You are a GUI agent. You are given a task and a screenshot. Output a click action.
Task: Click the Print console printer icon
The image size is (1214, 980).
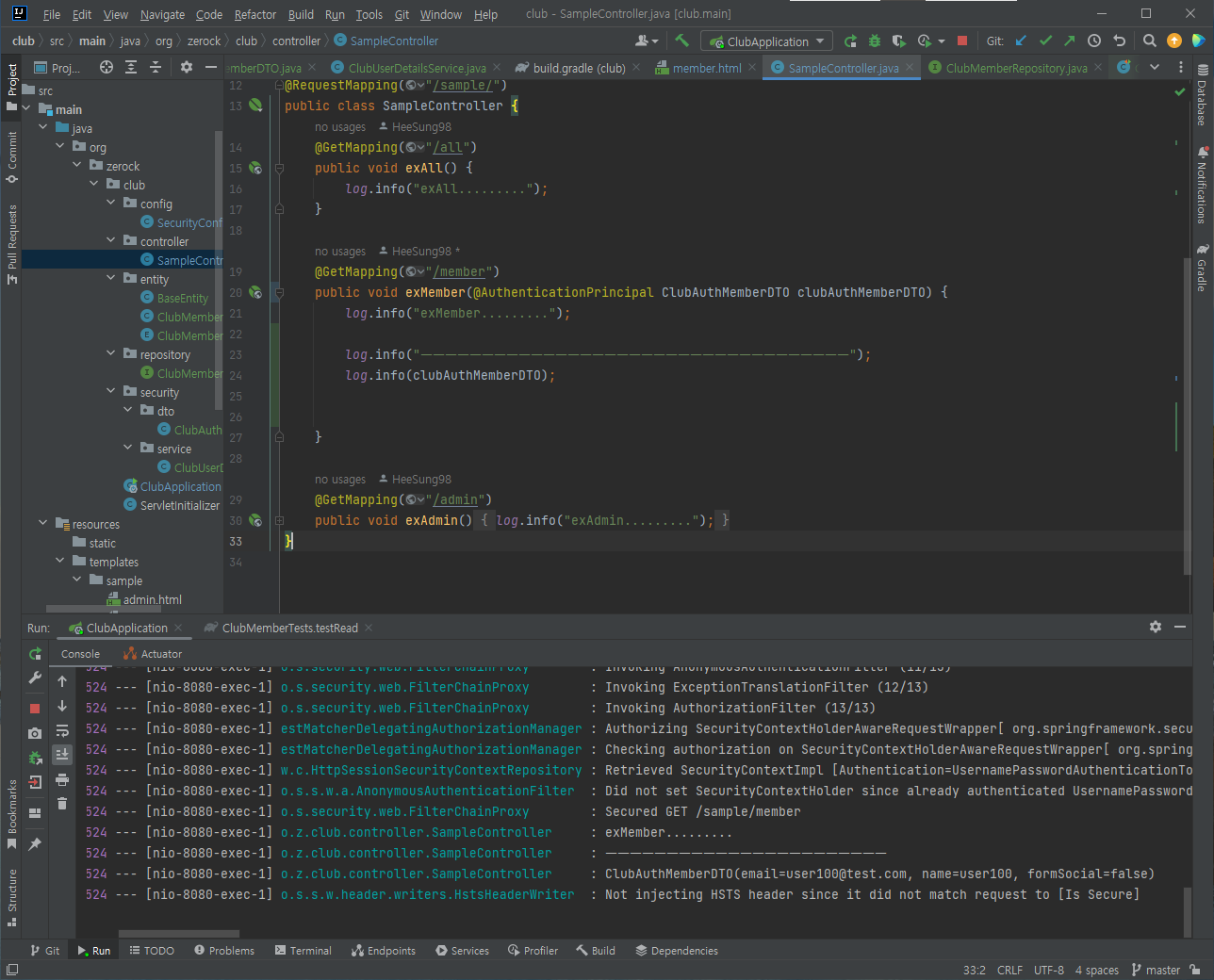pyautogui.click(x=62, y=779)
